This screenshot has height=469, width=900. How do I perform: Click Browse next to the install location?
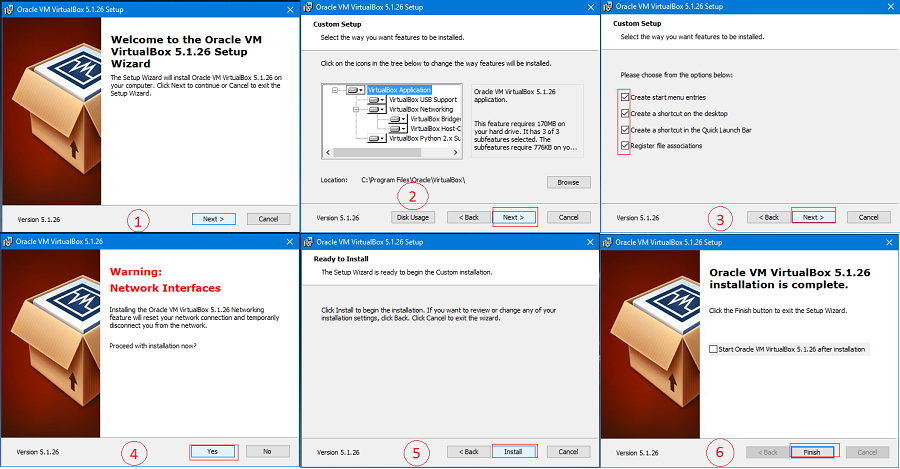pyautogui.click(x=568, y=183)
